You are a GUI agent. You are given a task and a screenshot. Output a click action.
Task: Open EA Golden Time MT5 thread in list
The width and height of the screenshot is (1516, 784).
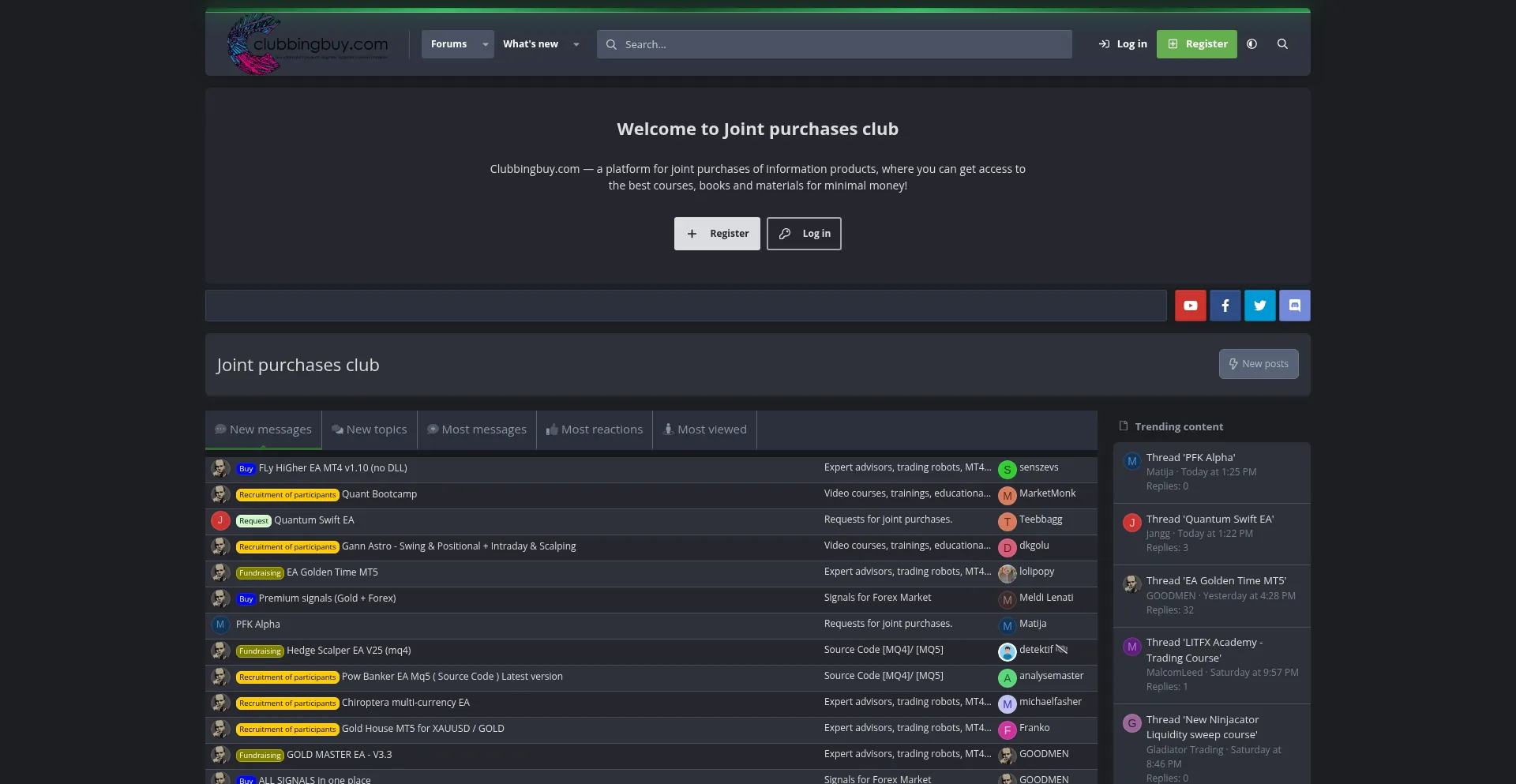pos(332,572)
